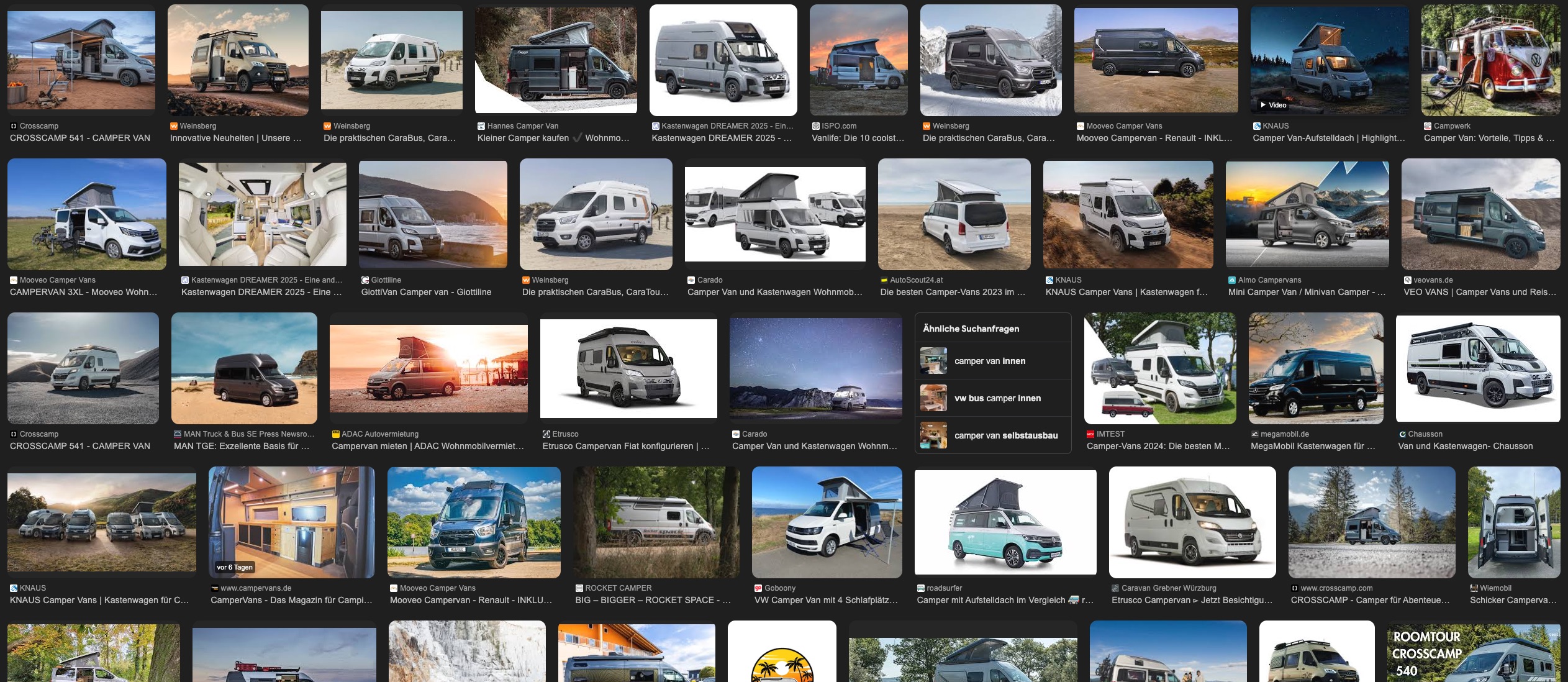Click the Video badge on KNAUS image
The height and width of the screenshot is (682, 1568).
click(1272, 105)
